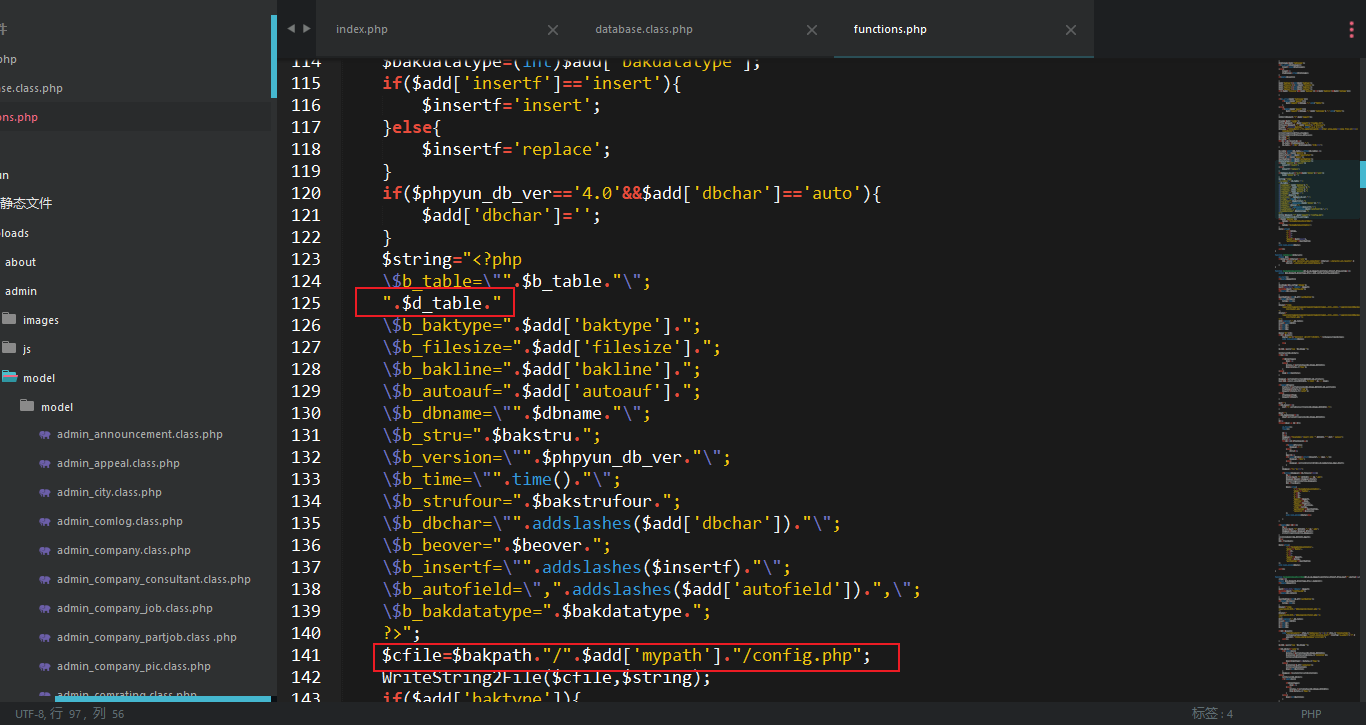
Task: Click PHP icon beside admin_comlog.class.php
Action: pyautogui.click(x=45, y=522)
